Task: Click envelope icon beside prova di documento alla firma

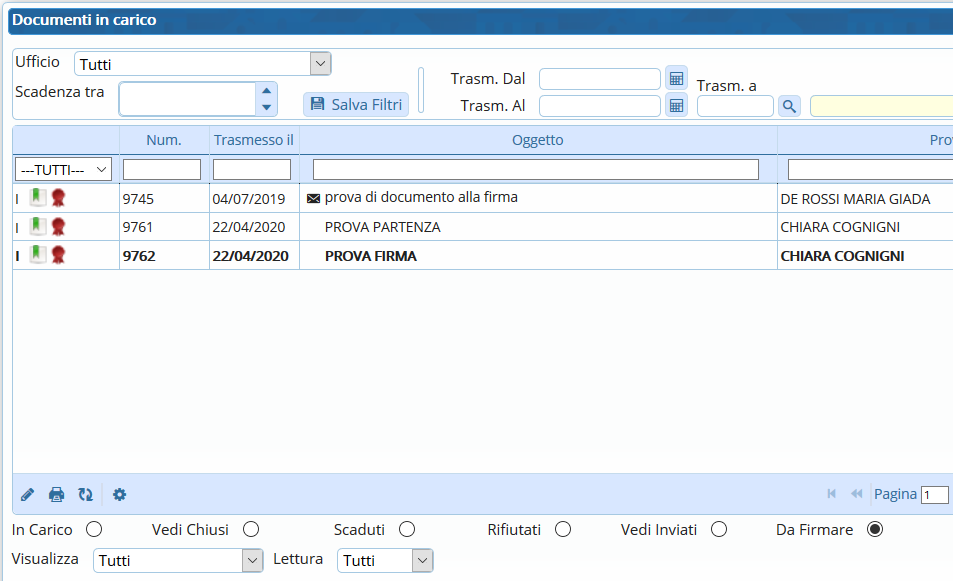Action: click(x=313, y=199)
